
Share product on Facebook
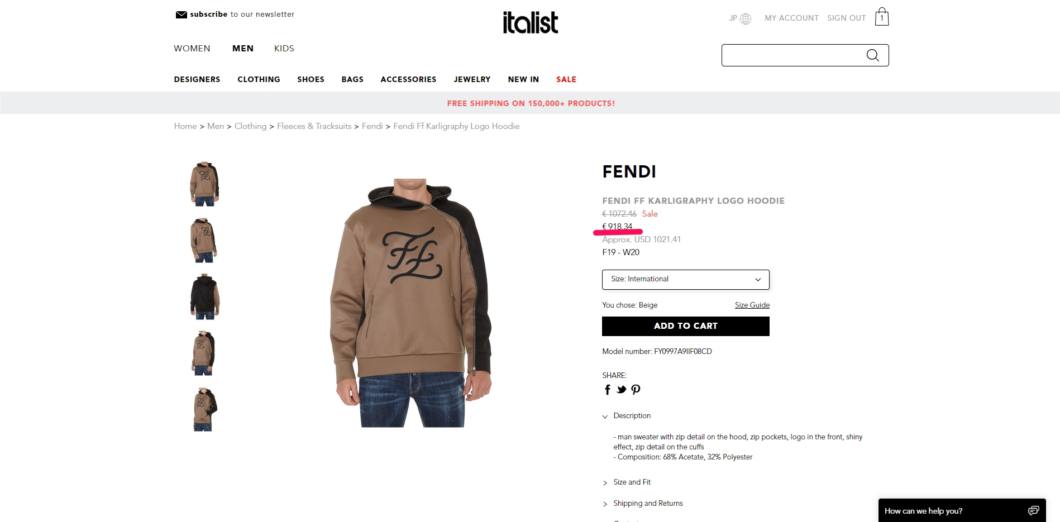coord(607,389)
